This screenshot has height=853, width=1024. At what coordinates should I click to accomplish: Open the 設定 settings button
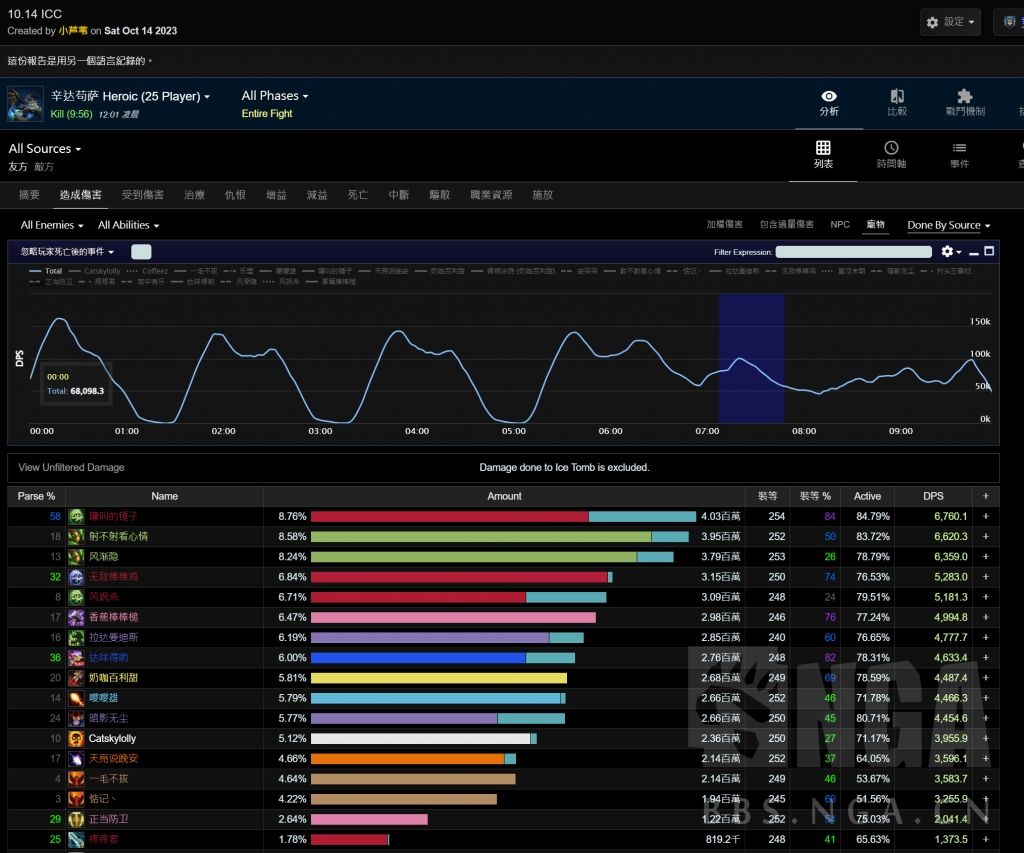click(951, 22)
